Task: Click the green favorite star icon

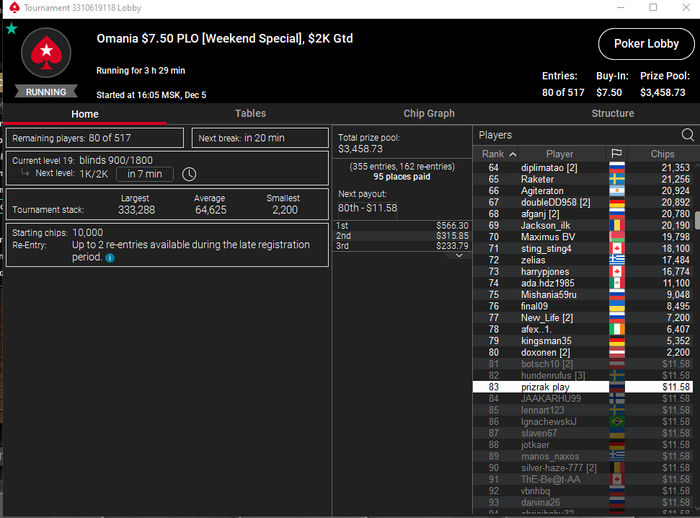Action: click(x=12, y=29)
